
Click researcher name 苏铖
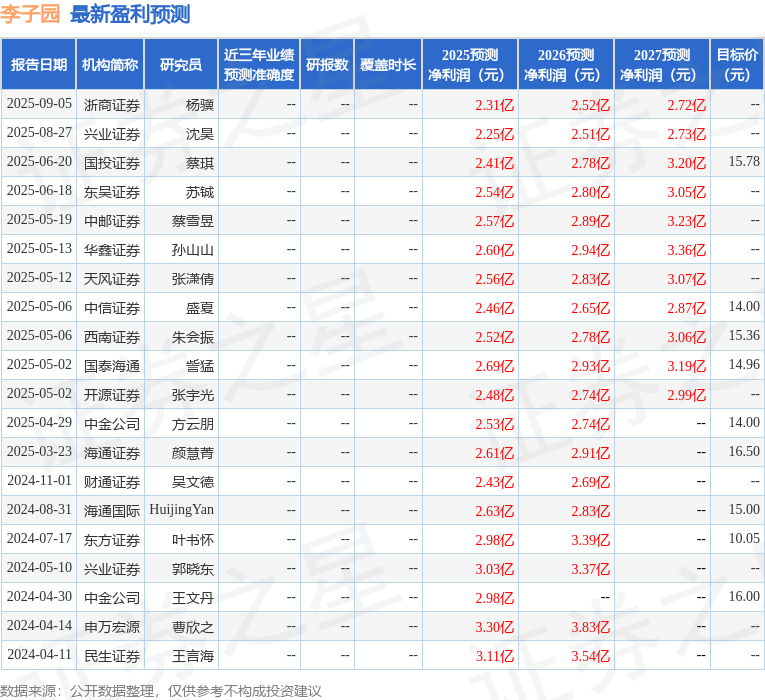click(x=200, y=192)
